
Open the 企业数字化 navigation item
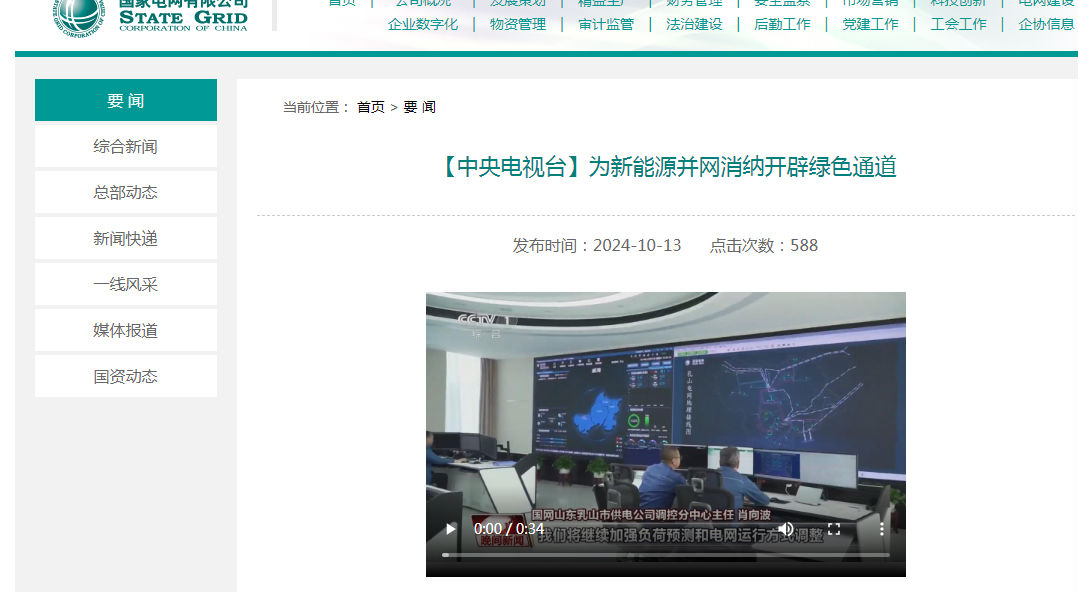(423, 25)
